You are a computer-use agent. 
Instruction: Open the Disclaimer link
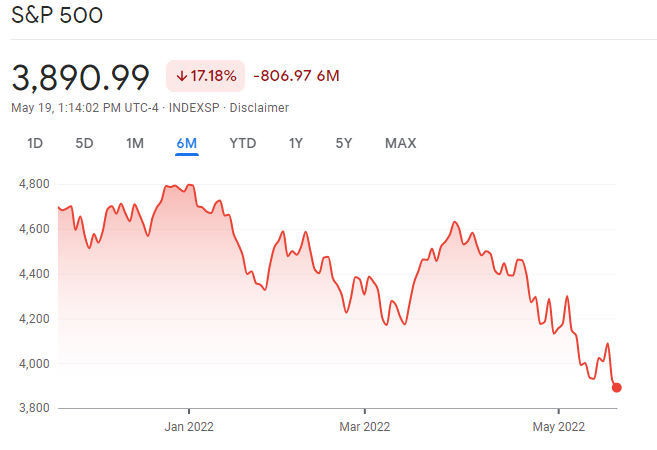pyautogui.click(x=260, y=107)
